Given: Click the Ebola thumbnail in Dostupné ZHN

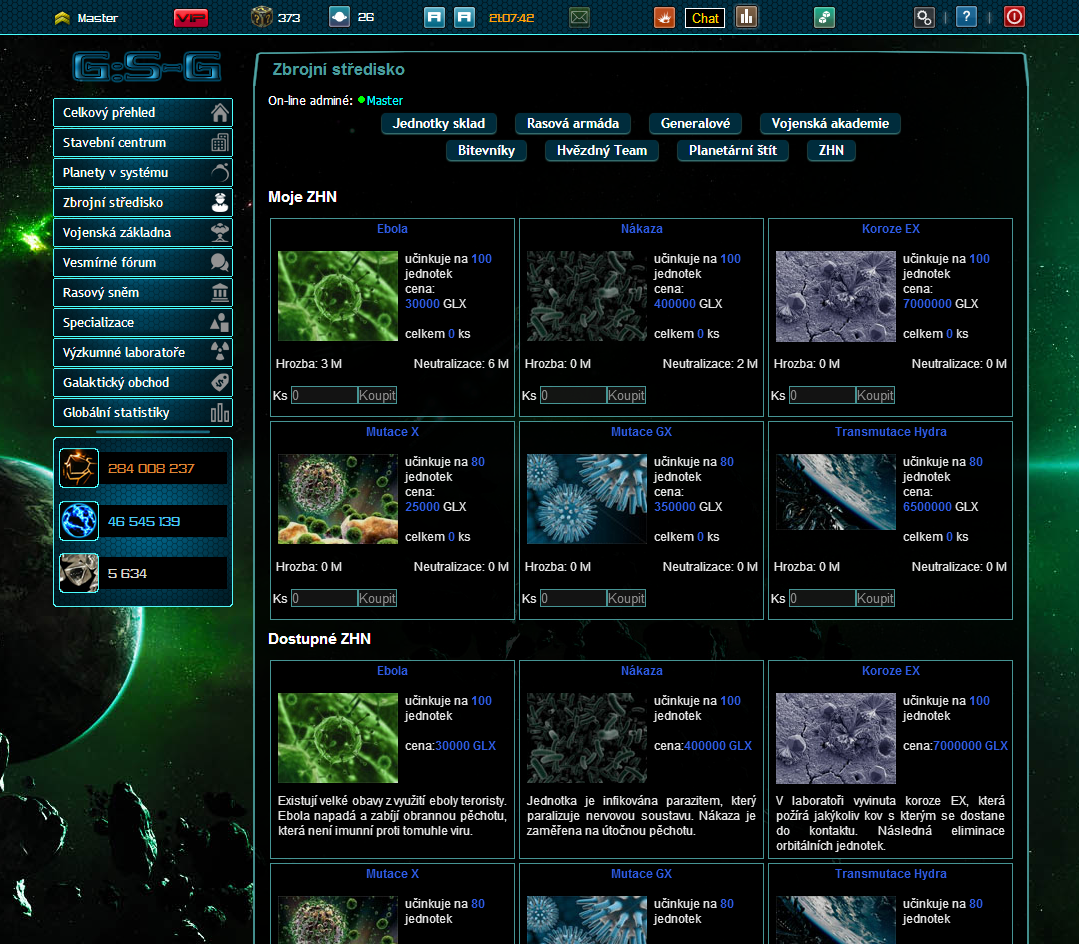Looking at the screenshot, I should pos(338,738).
